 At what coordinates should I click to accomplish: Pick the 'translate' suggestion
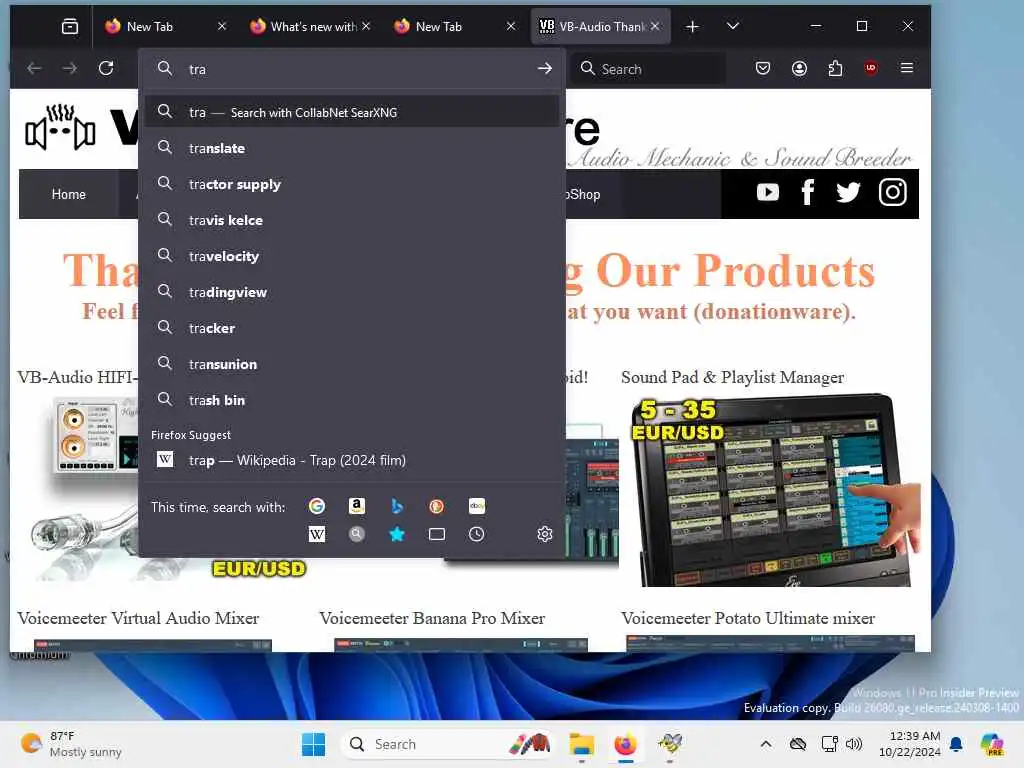(x=352, y=148)
